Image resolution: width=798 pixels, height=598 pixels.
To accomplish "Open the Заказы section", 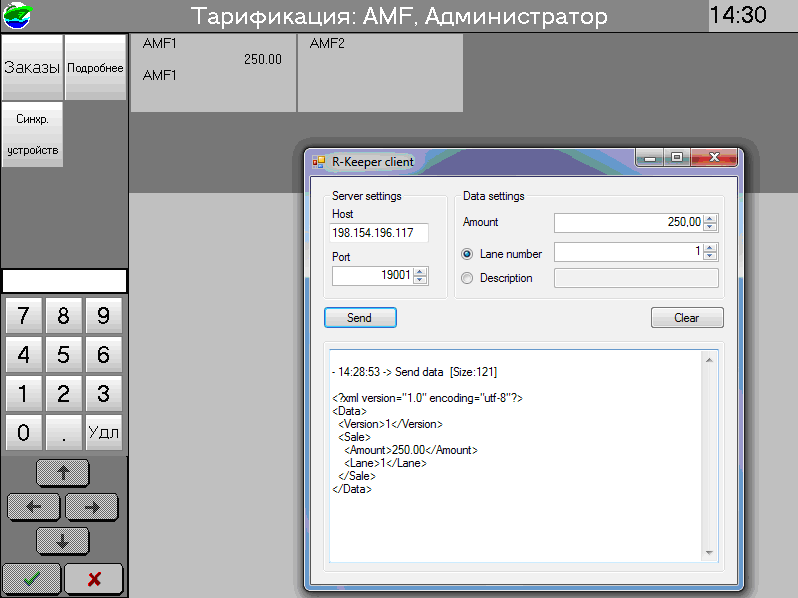I will (x=32, y=68).
